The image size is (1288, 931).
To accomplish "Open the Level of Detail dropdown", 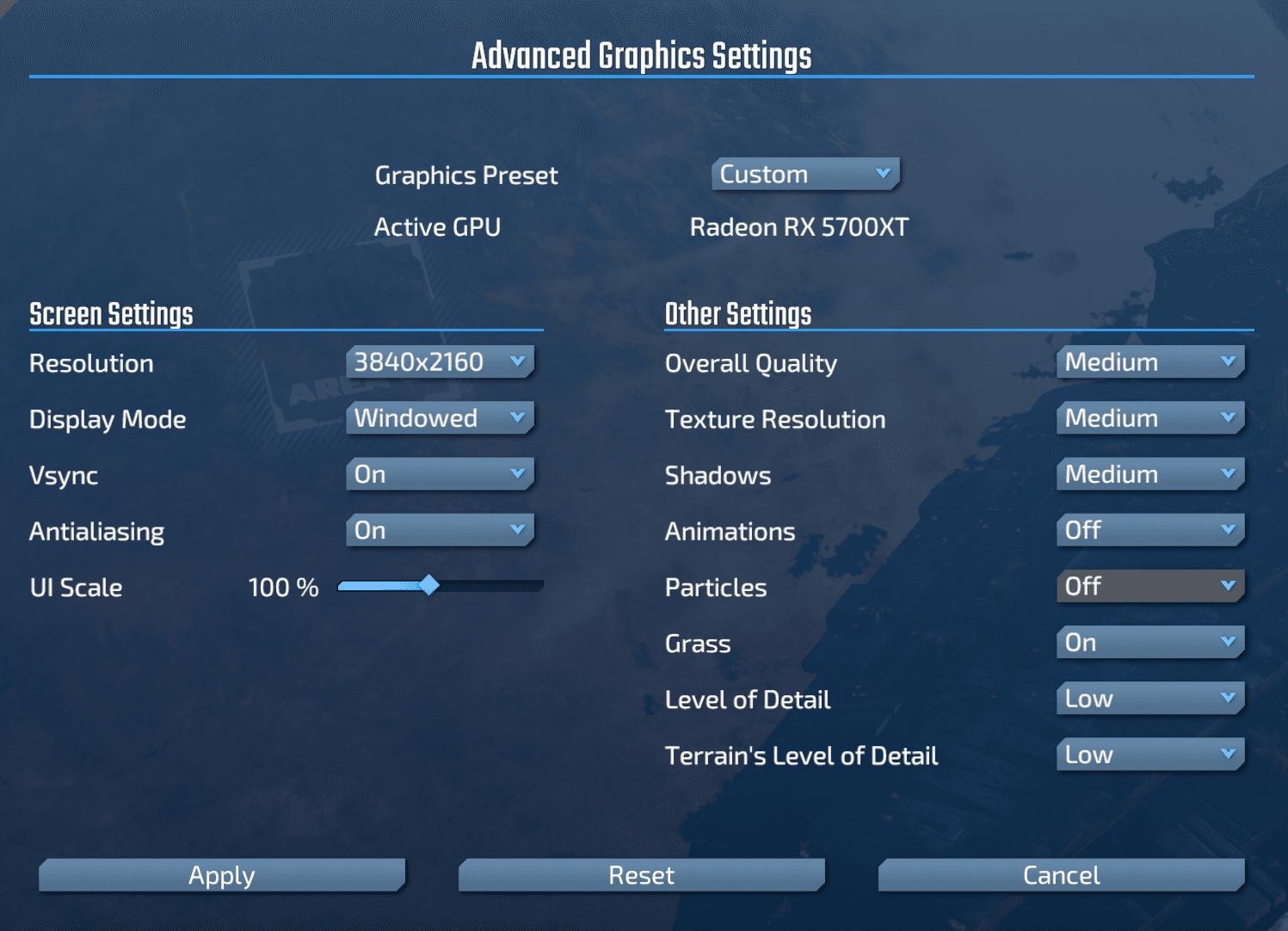I will pos(1150,698).
